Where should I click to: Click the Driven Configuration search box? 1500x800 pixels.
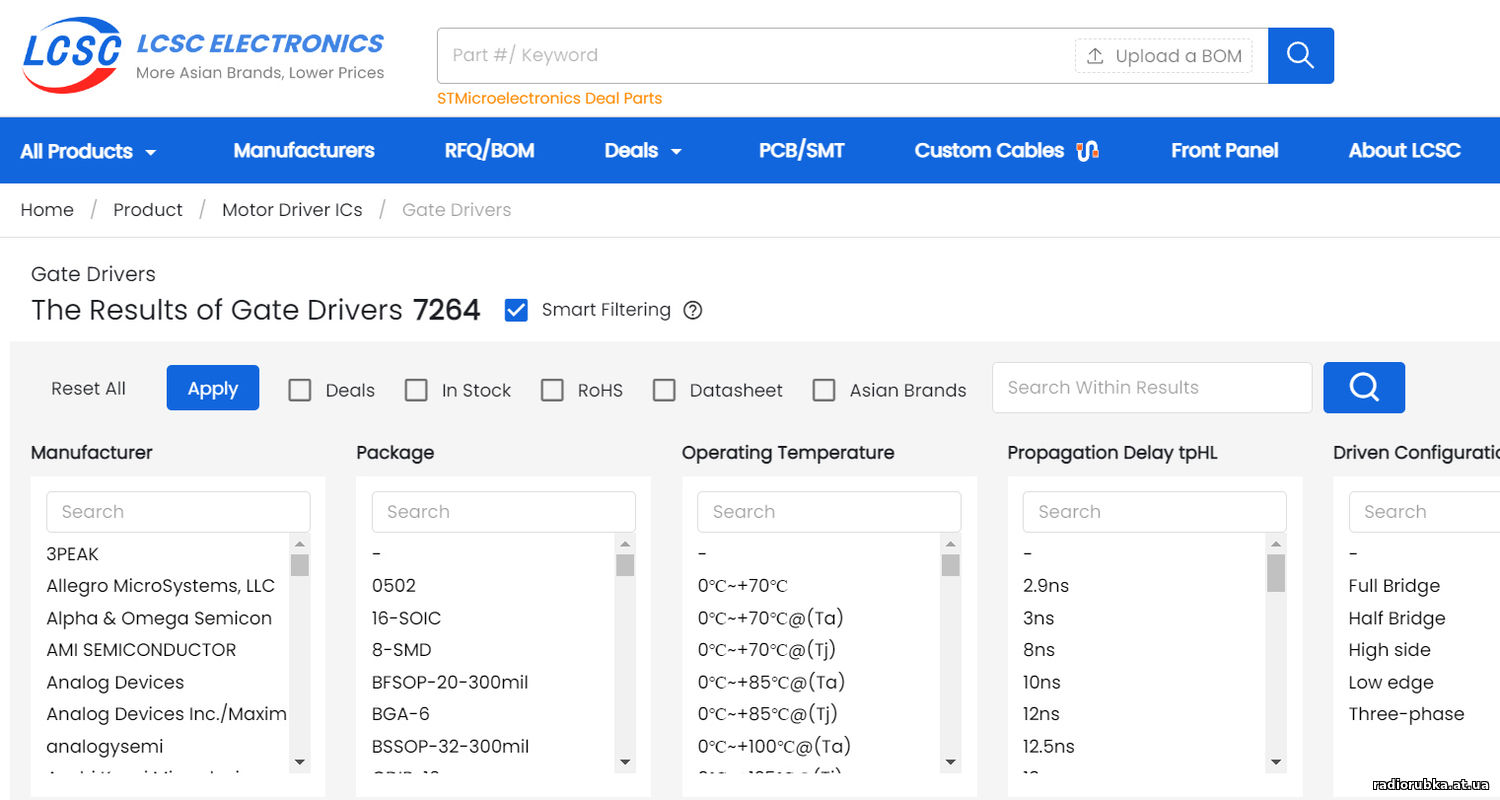pos(1424,512)
